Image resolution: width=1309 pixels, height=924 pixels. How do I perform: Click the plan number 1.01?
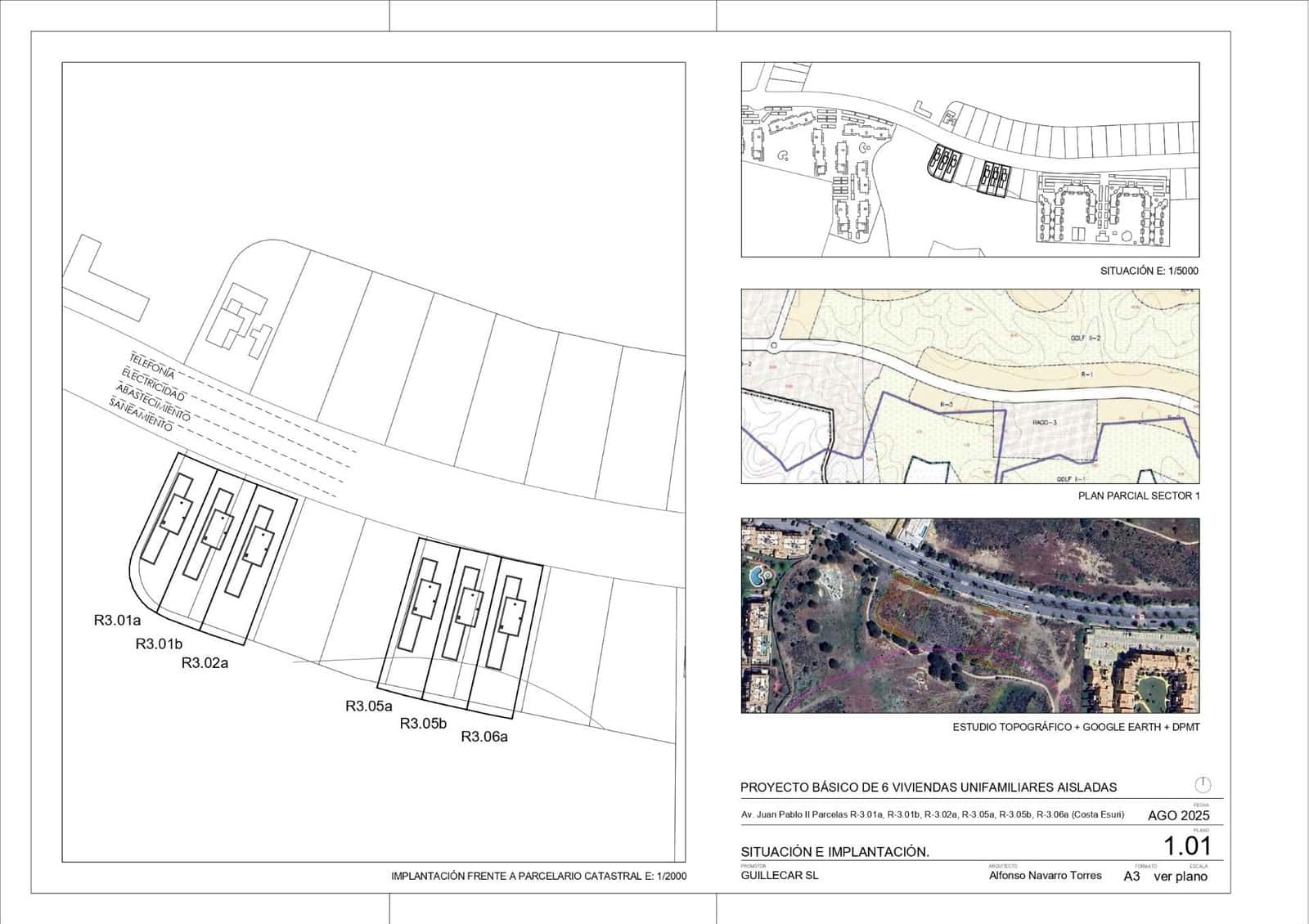pyautogui.click(x=1187, y=846)
